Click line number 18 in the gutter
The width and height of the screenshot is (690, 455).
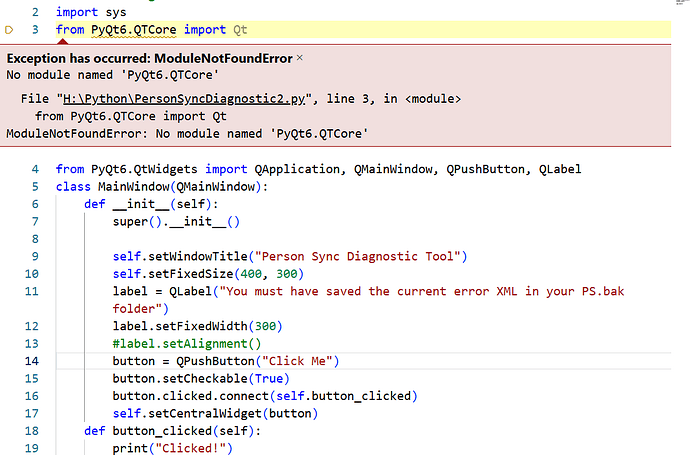coord(31,430)
